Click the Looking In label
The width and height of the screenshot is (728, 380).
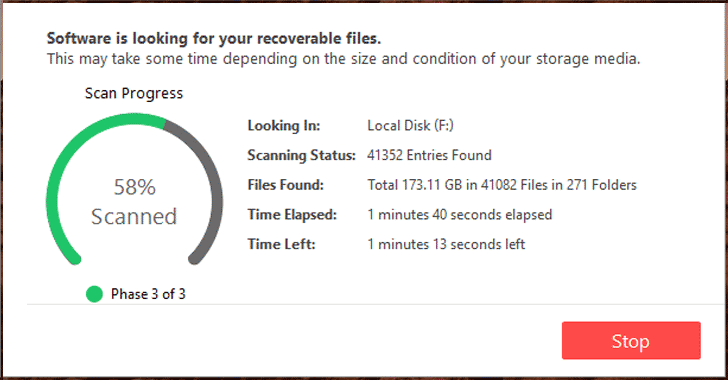point(284,125)
